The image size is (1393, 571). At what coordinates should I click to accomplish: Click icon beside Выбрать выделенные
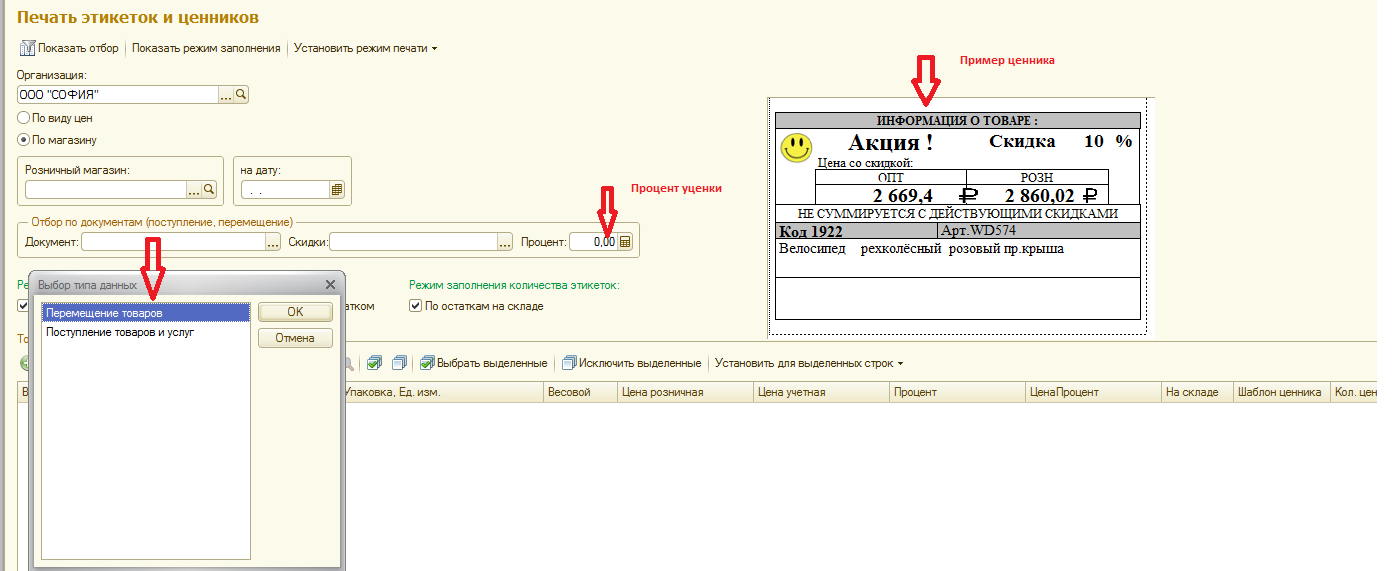pyautogui.click(x=427, y=363)
